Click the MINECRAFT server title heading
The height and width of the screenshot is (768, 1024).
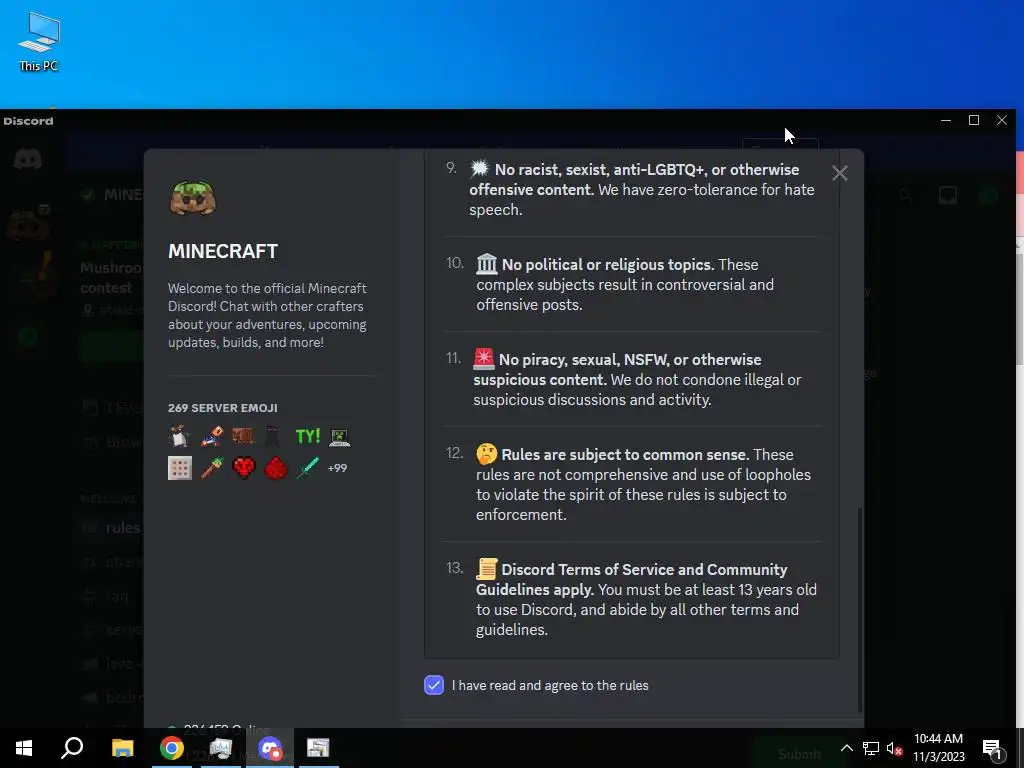[x=223, y=251]
